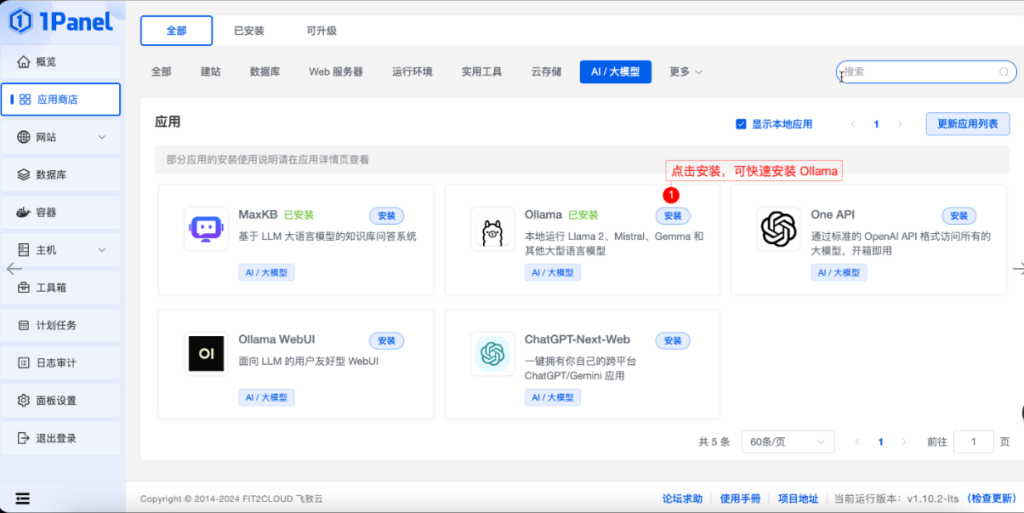Go to next page in bottom pager
The height and width of the screenshot is (513, 1024).
point(904,442)
